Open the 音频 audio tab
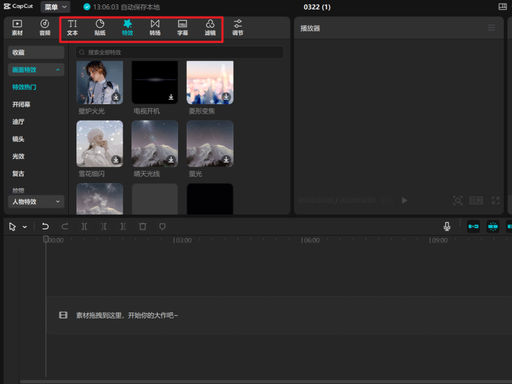The height and width of the screenshot is (384, 512). 45,28
